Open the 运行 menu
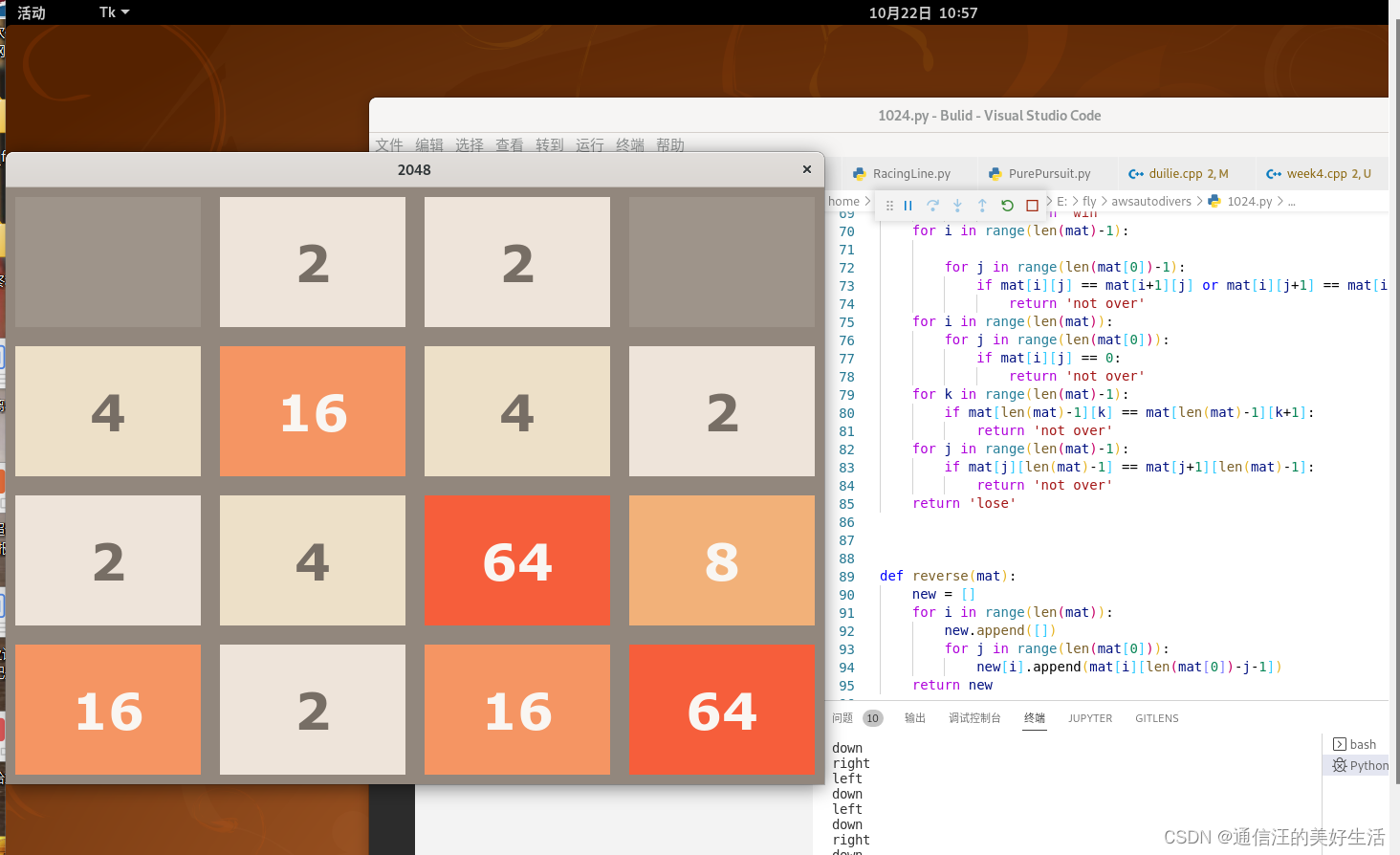Screen dimensions: 1400x855 click(589, 145)
